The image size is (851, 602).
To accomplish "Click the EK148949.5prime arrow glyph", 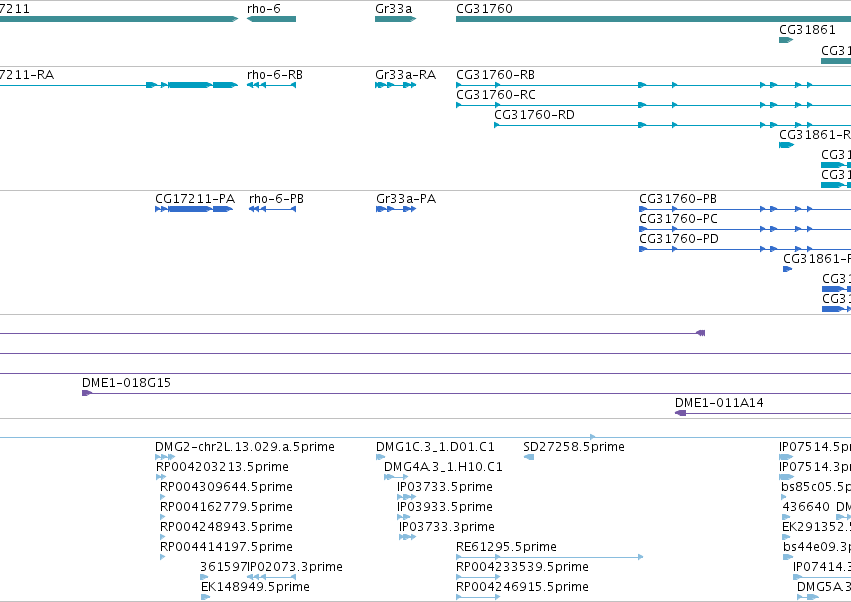I will tap(205, 597).
